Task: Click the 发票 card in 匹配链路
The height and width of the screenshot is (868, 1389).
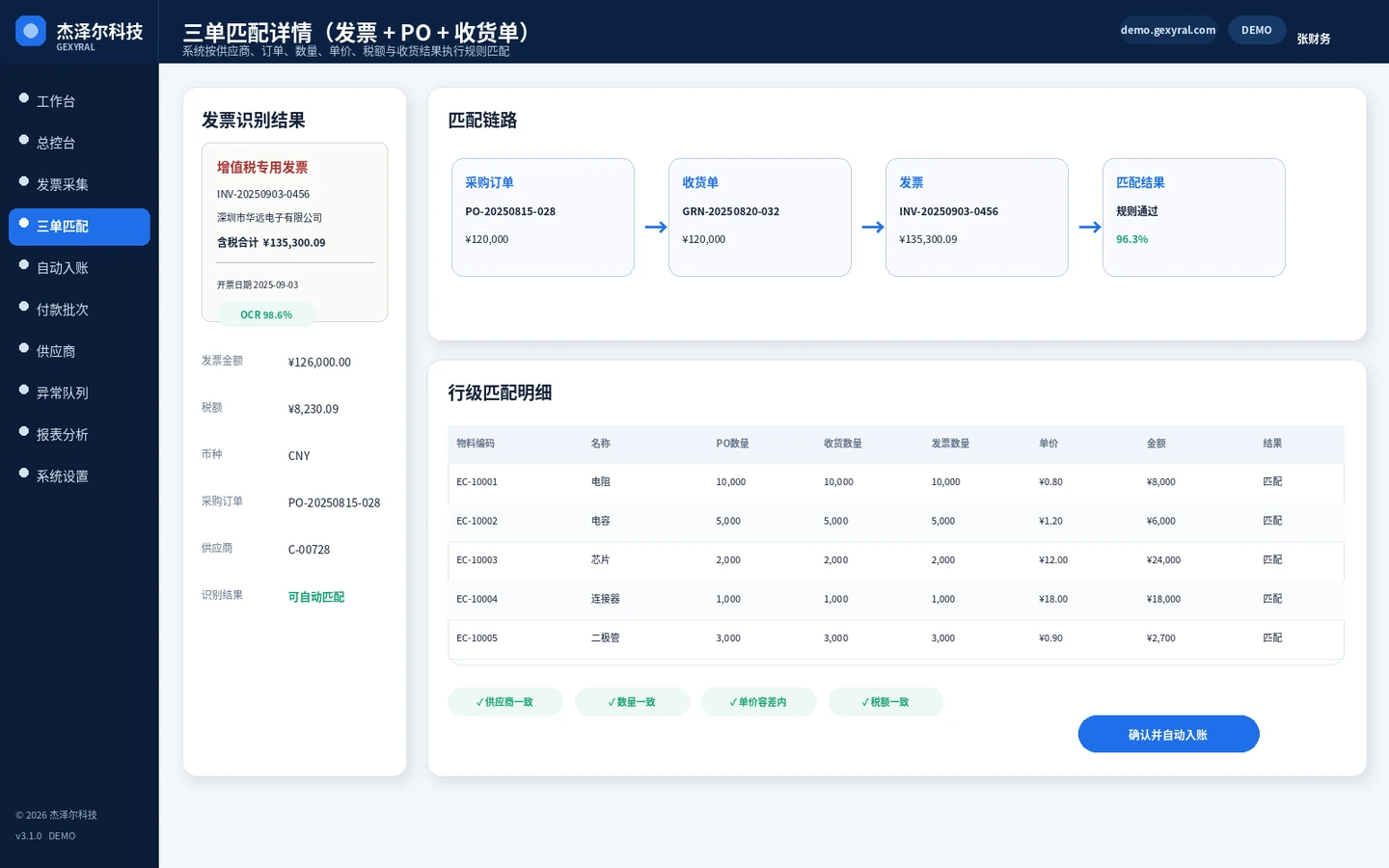Action: [x=977, y=217]
